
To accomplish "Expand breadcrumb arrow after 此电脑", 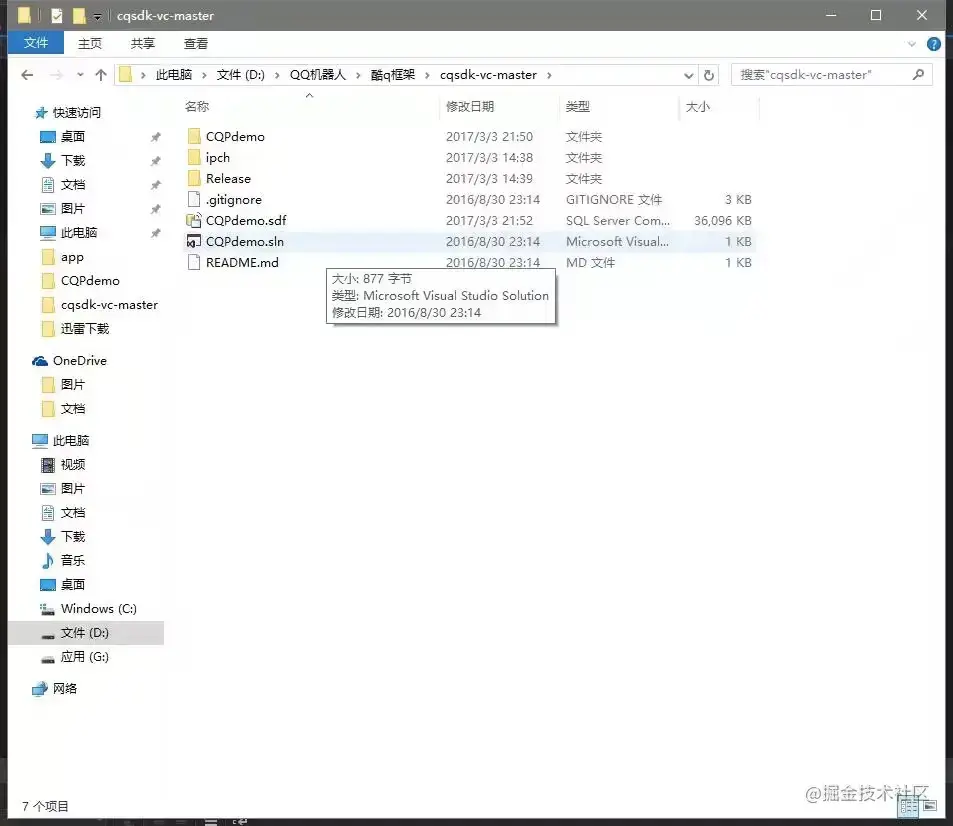I will (x=204, y=75).
